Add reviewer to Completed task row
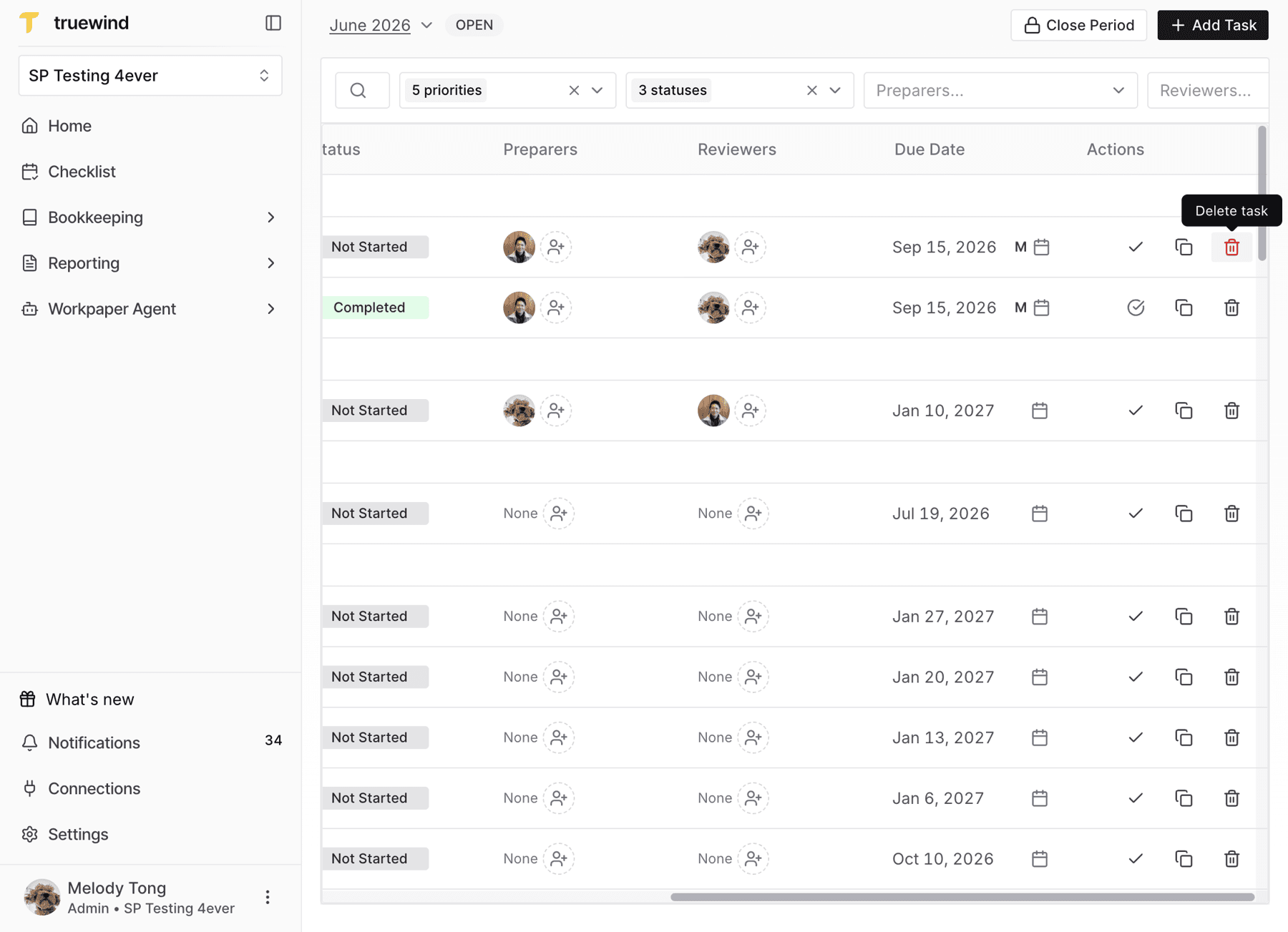 [751, 308]
